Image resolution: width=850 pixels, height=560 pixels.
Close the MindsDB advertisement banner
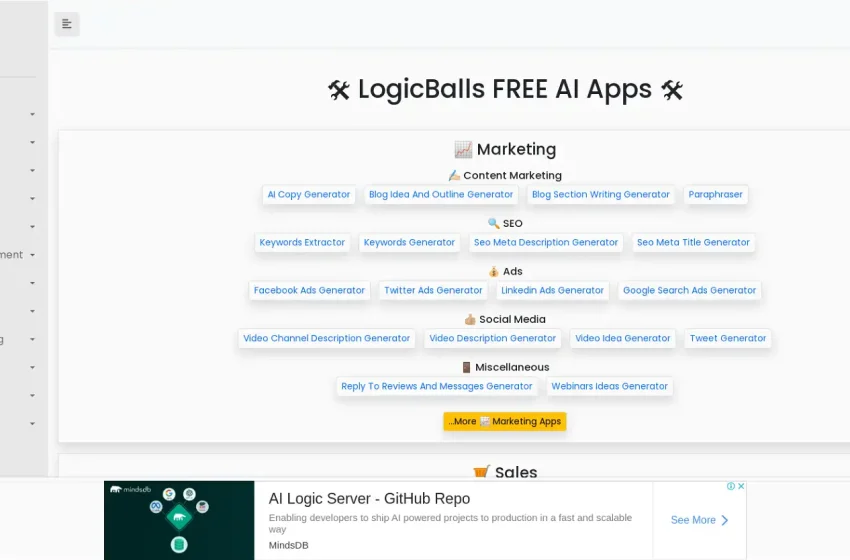[741, 486]
